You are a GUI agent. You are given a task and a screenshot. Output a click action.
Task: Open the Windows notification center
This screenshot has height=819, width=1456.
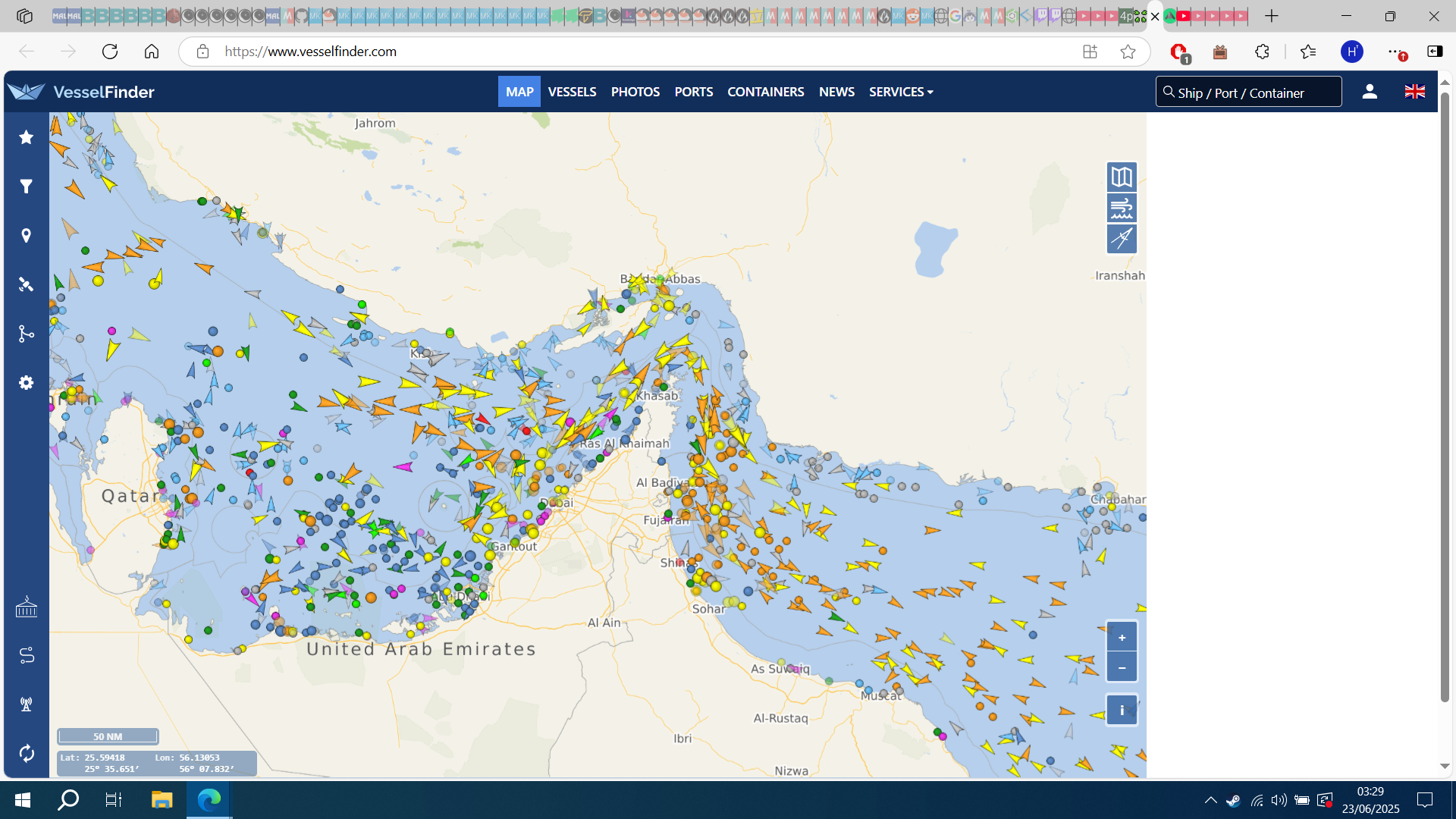pyautogui.click(x=1425, y=800)
